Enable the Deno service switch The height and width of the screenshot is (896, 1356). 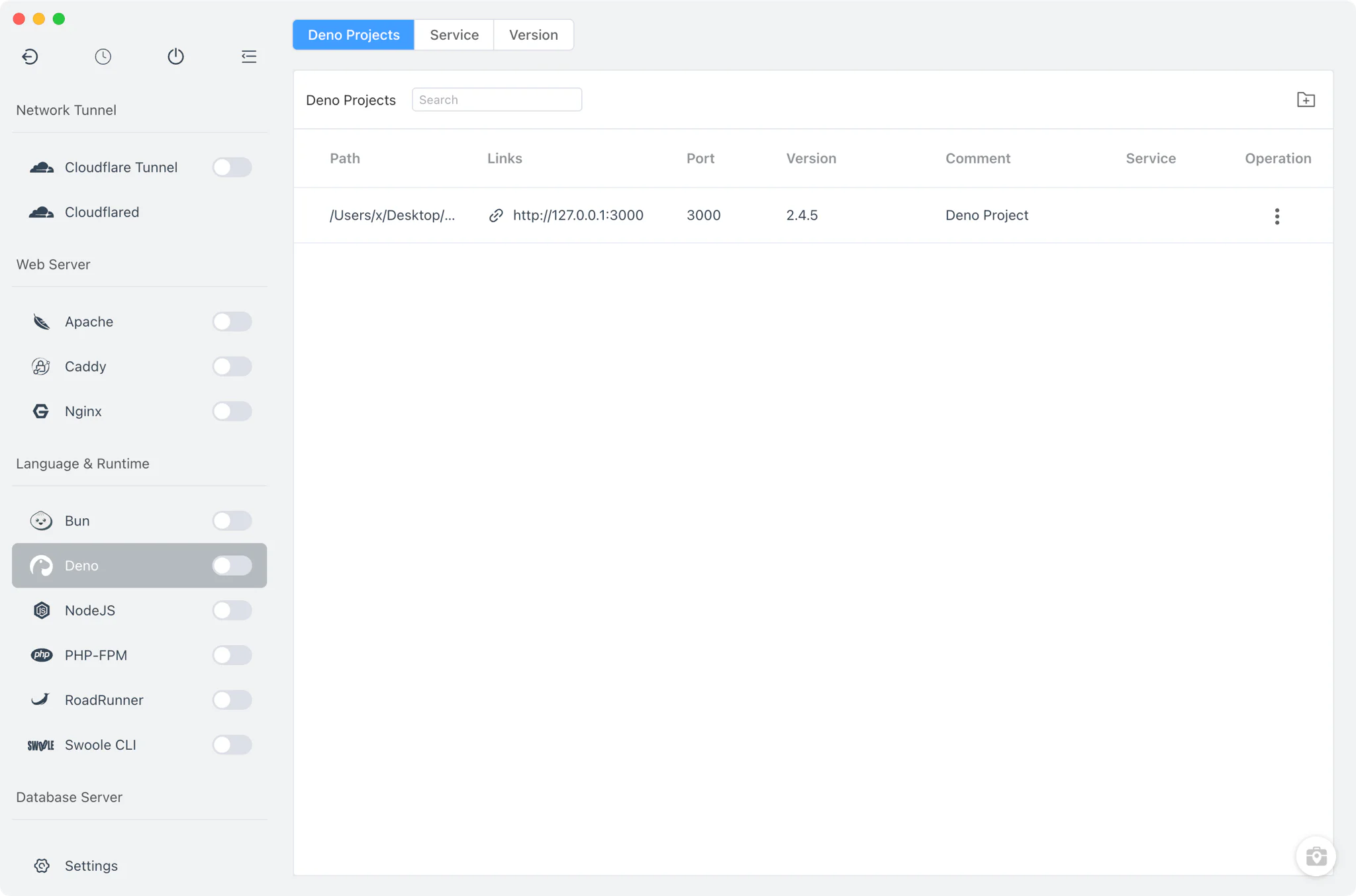coord(232,566)
